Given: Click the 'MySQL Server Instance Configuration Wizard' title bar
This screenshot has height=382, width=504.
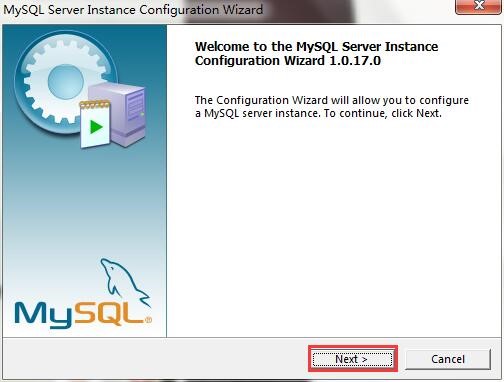Looking at the screenshot, I should point(133,9).
